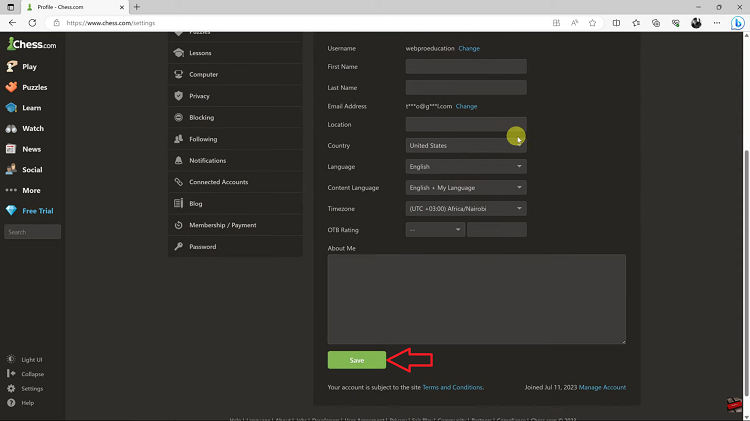Viewport: 750px width, 421px height.
Task: Open the Country dropdown showing United States
Action: pos(466,145)
